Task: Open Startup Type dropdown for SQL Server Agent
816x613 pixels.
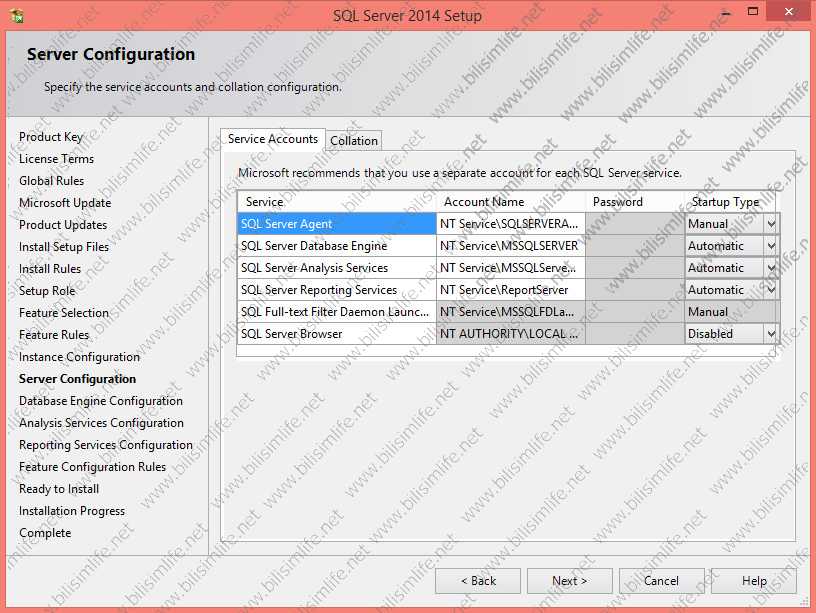Action: click(771, 224)
